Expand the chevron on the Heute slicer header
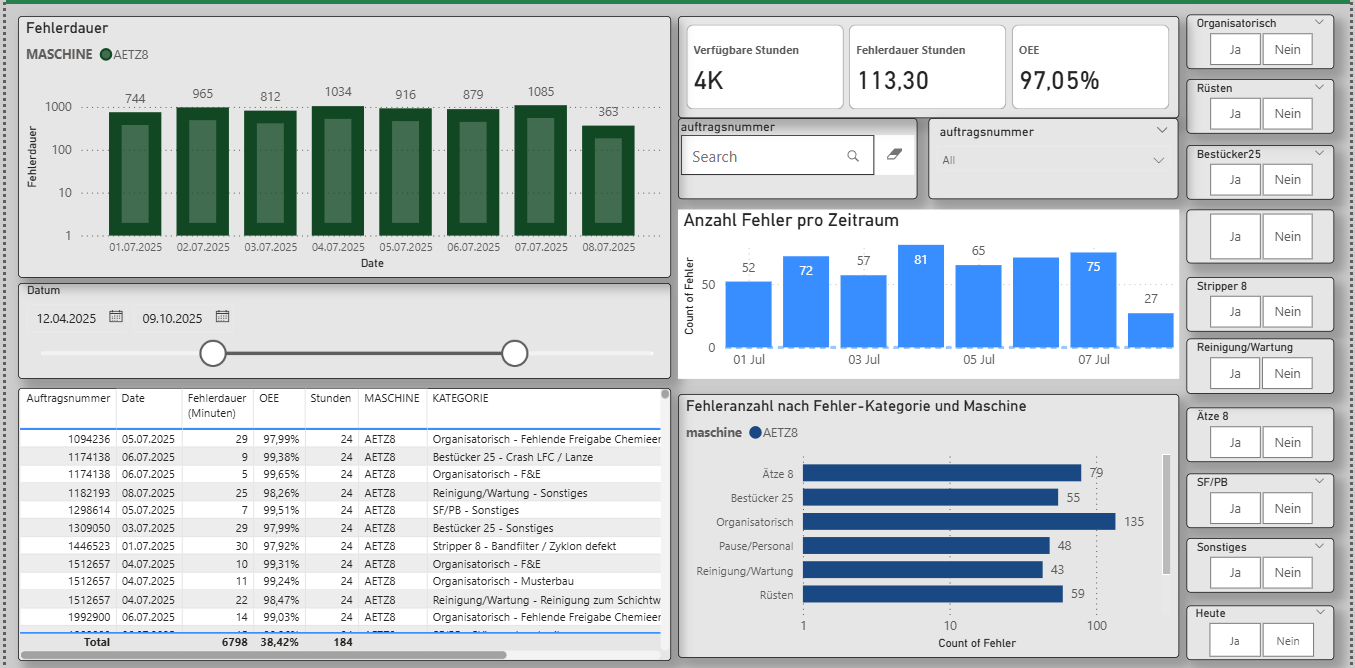 click(x=1319, y=612)
